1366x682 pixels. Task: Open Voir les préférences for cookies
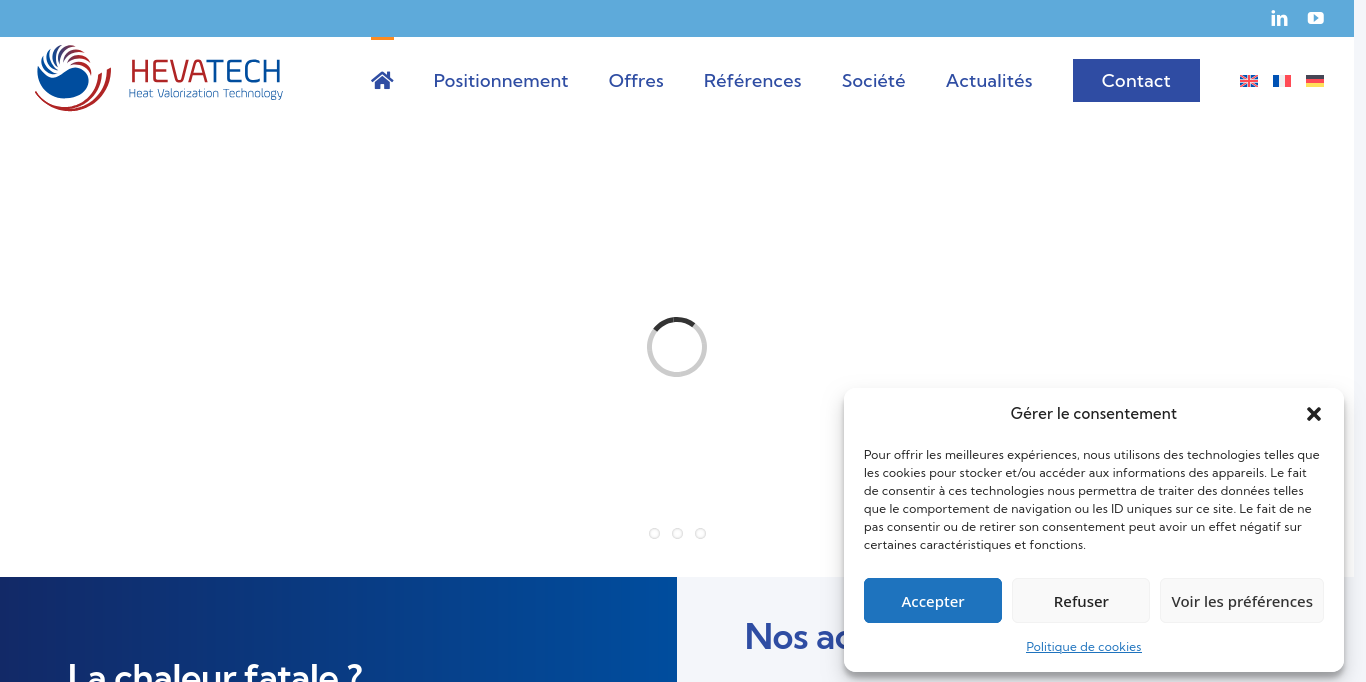(1242, 601)
